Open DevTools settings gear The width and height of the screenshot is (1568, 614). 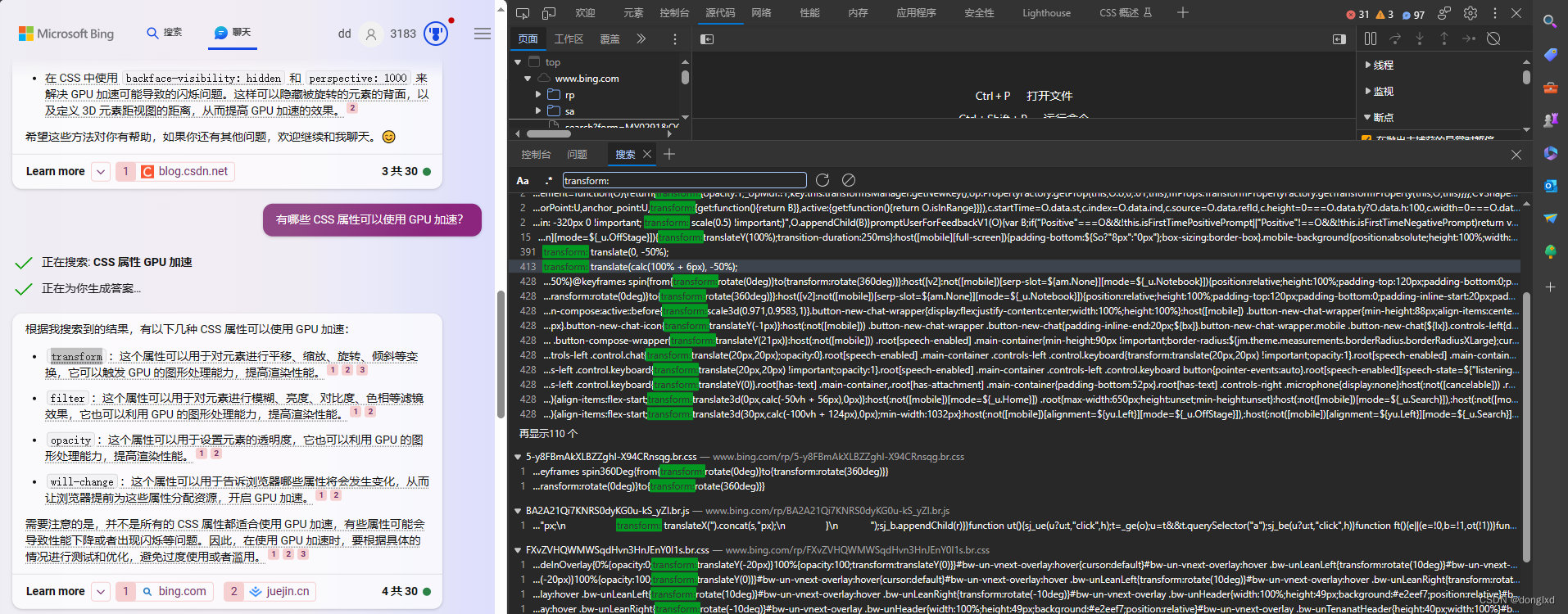[x=1471, y=13]
